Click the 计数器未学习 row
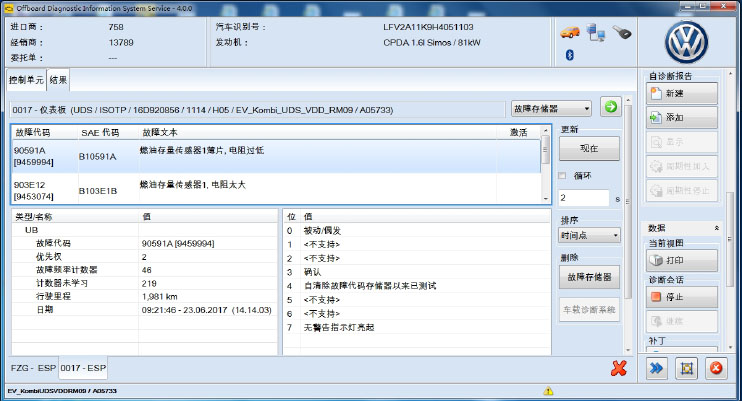The image size is (742, 401). click(x=144, y=283)
